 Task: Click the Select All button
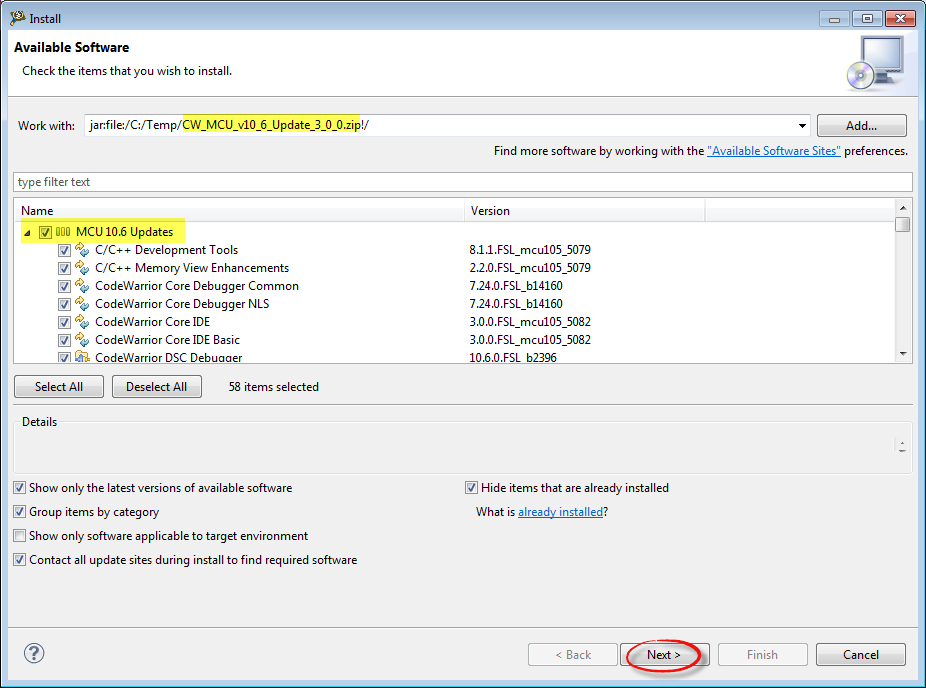click(x=59, y=387)
